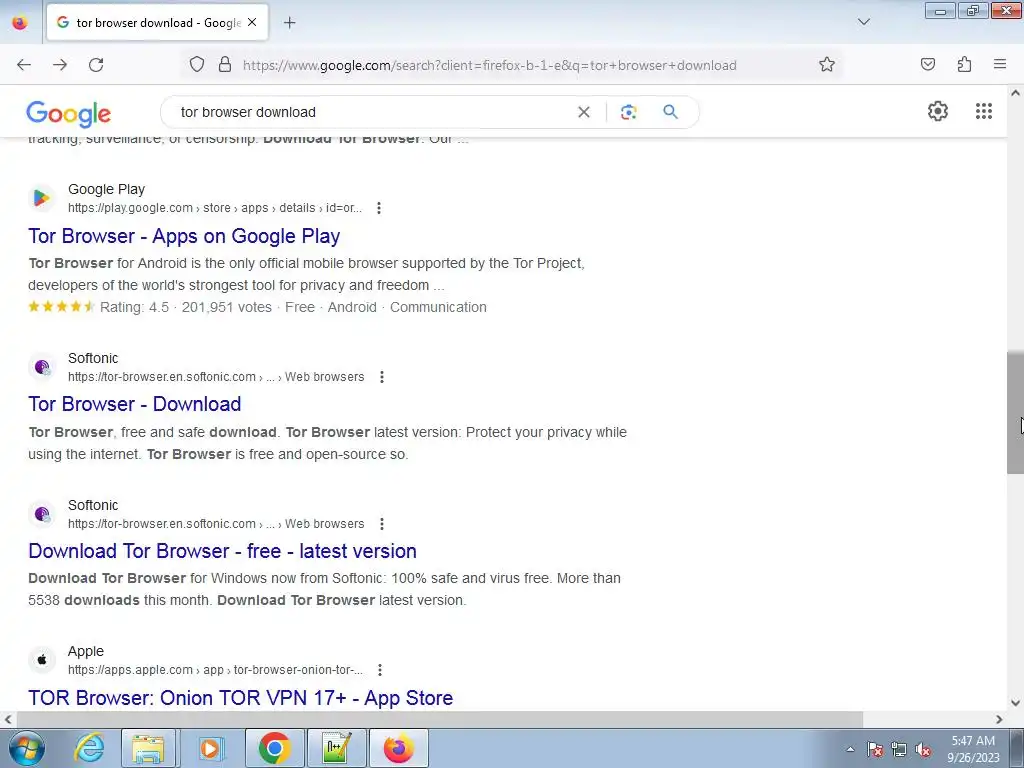Open the taskbar clock 5:47 AM
Image resolution: width=1024 pixels, height=768 pixels.
[973, 749]
